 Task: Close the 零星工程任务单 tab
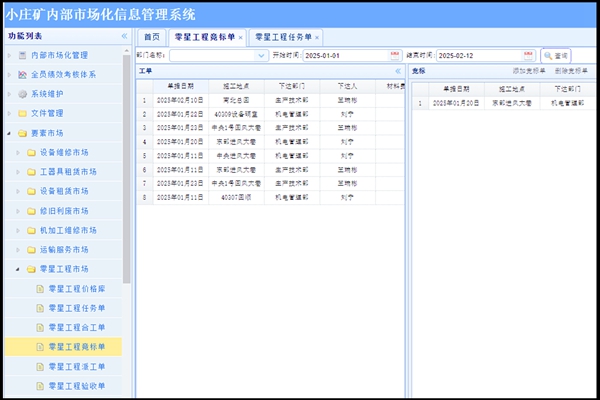coord(317,37)
